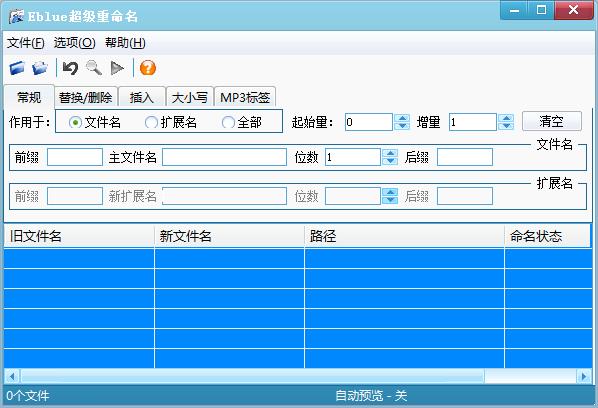Image resolution: width=598 pixels, height=408 pixels.
Task: Open the 选项(O) menu
Action: 74,43
